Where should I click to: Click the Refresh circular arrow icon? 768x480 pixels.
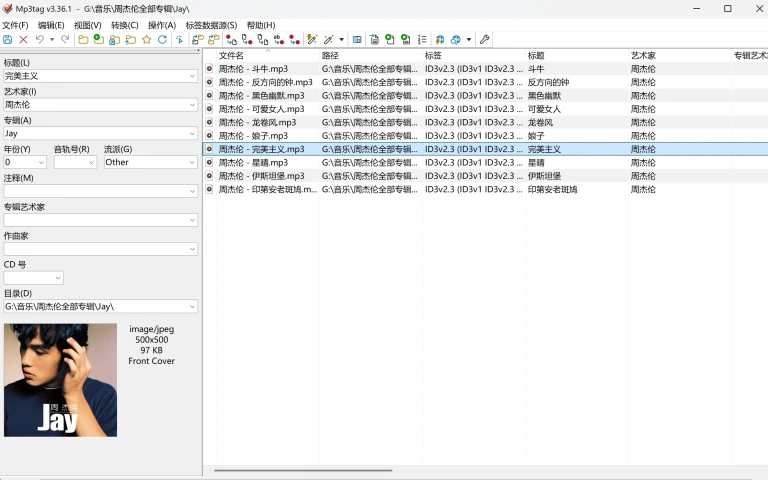coord(162,40)
